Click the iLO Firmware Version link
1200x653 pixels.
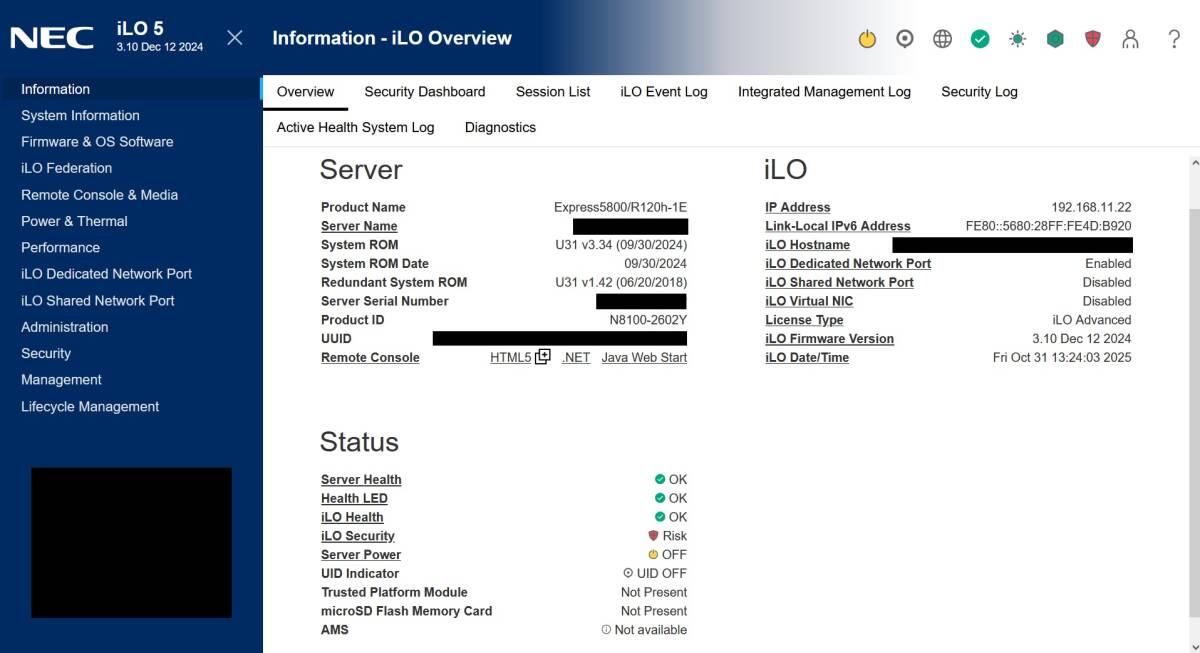tap(829, 339)
